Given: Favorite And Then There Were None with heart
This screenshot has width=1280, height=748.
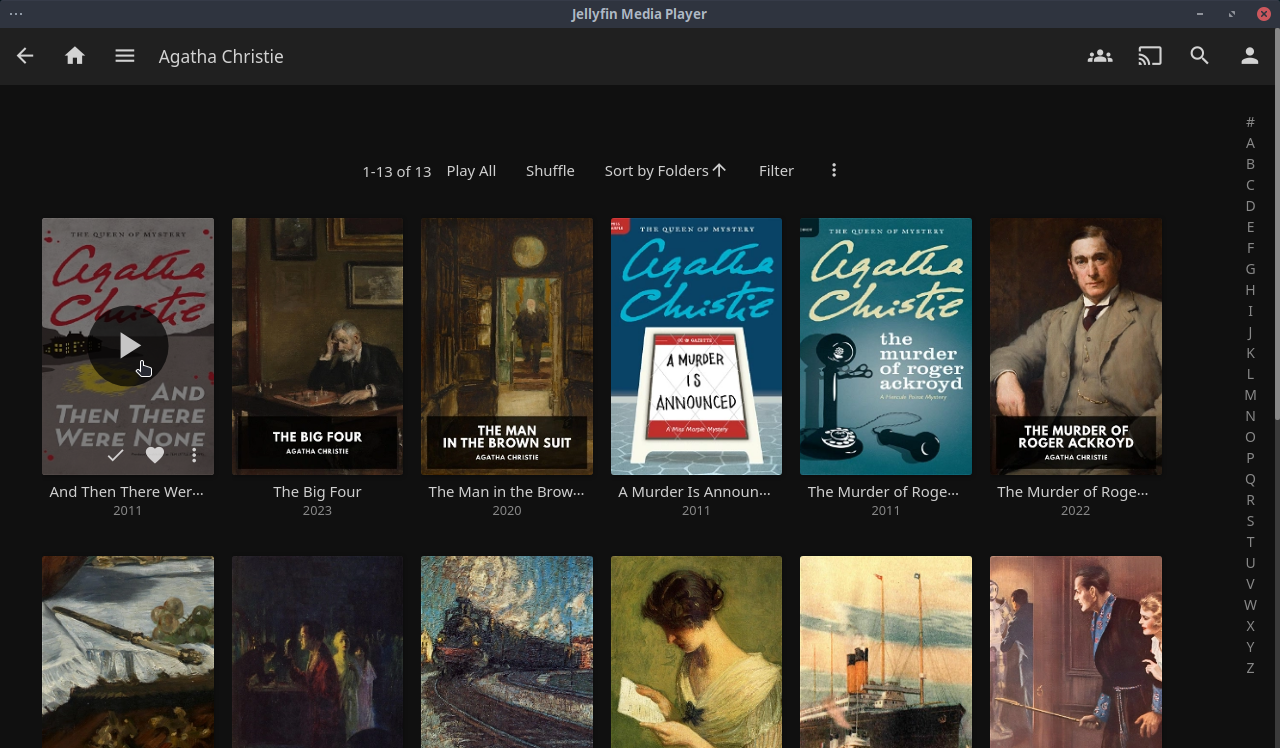Looking at the screenshot, I should [155, 455].
